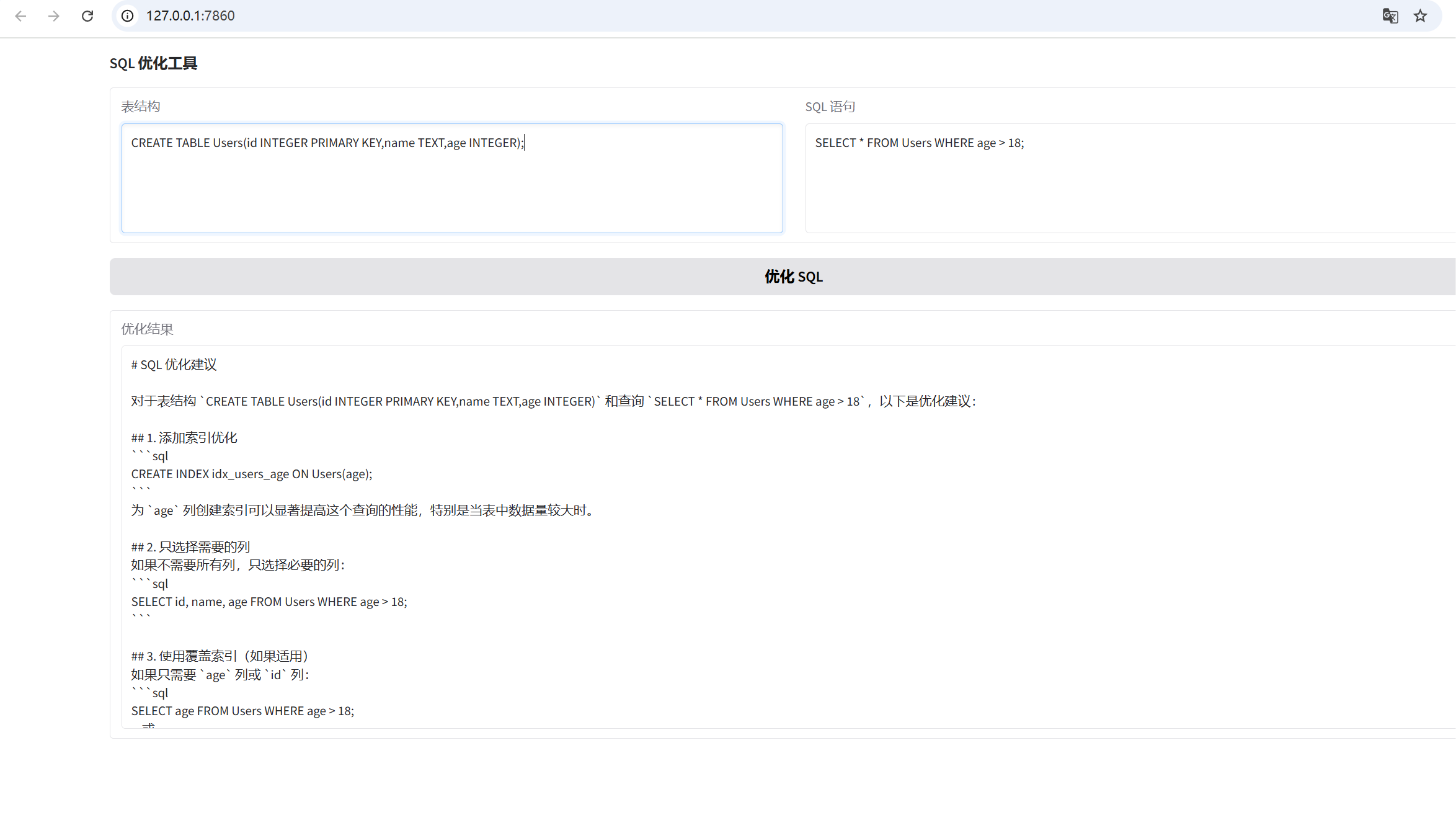The width and height of the screenshot is (1456, 828).
Task: Click the 优化结果 output label
Action: (147, 329)
